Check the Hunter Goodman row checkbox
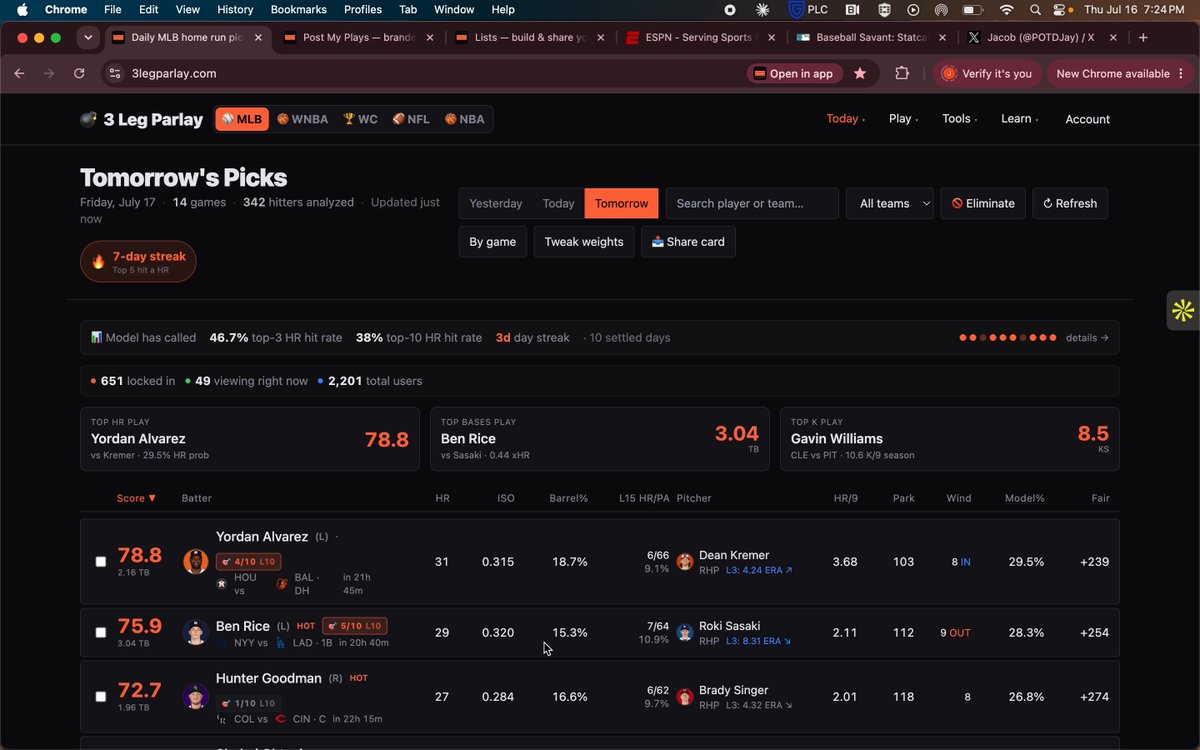1200x750 pixels. click(101, 697)
